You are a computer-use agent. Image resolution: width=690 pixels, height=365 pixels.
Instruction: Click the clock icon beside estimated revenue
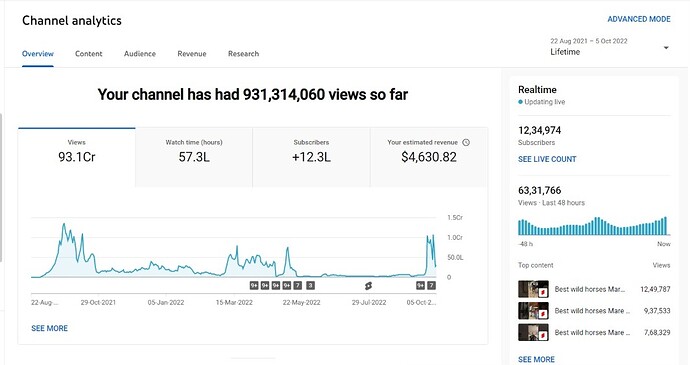point(466,142)
